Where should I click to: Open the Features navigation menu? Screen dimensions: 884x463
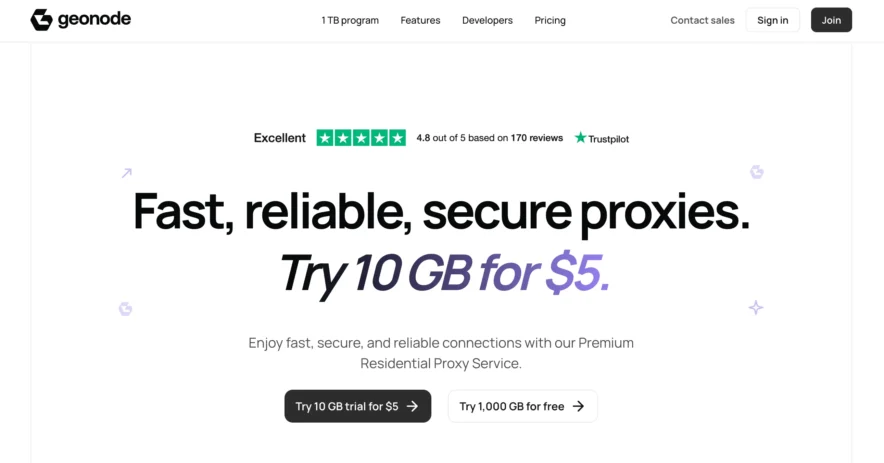(420, 20)
